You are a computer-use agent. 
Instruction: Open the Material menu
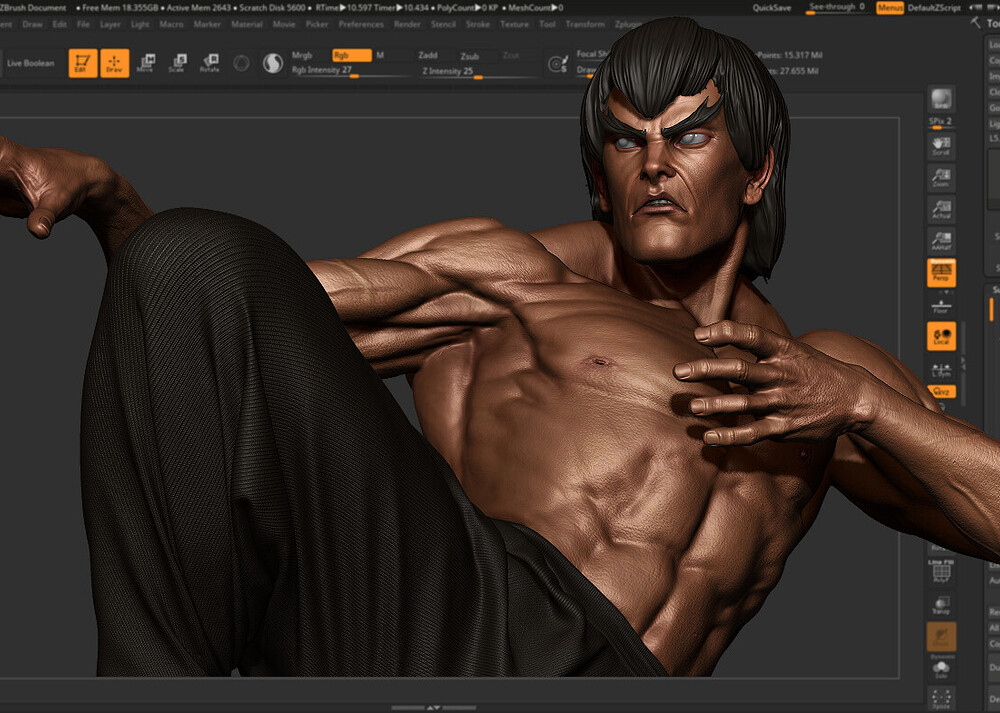pos(247,24)
